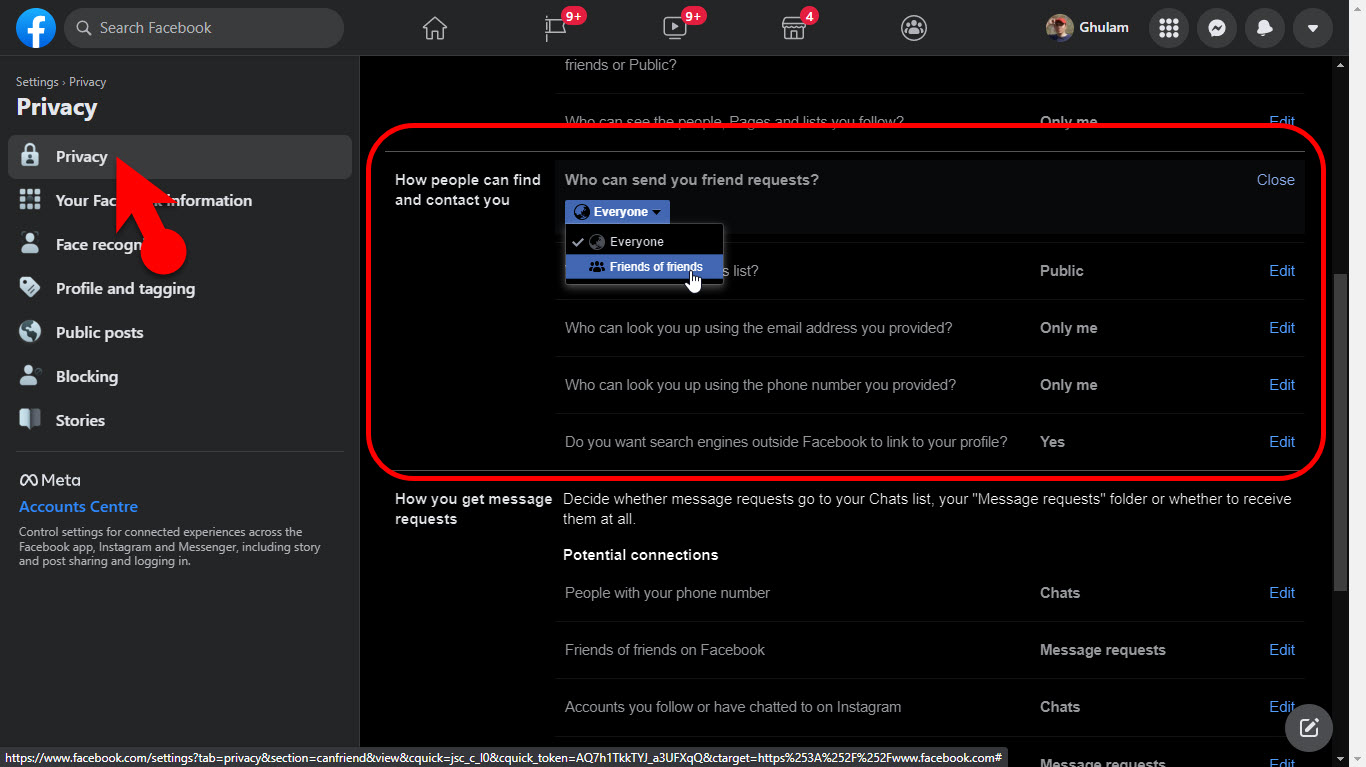Edit email address lookup setting
The height and width of the screenshot is (767, 1366).
tap(1282, 328)
